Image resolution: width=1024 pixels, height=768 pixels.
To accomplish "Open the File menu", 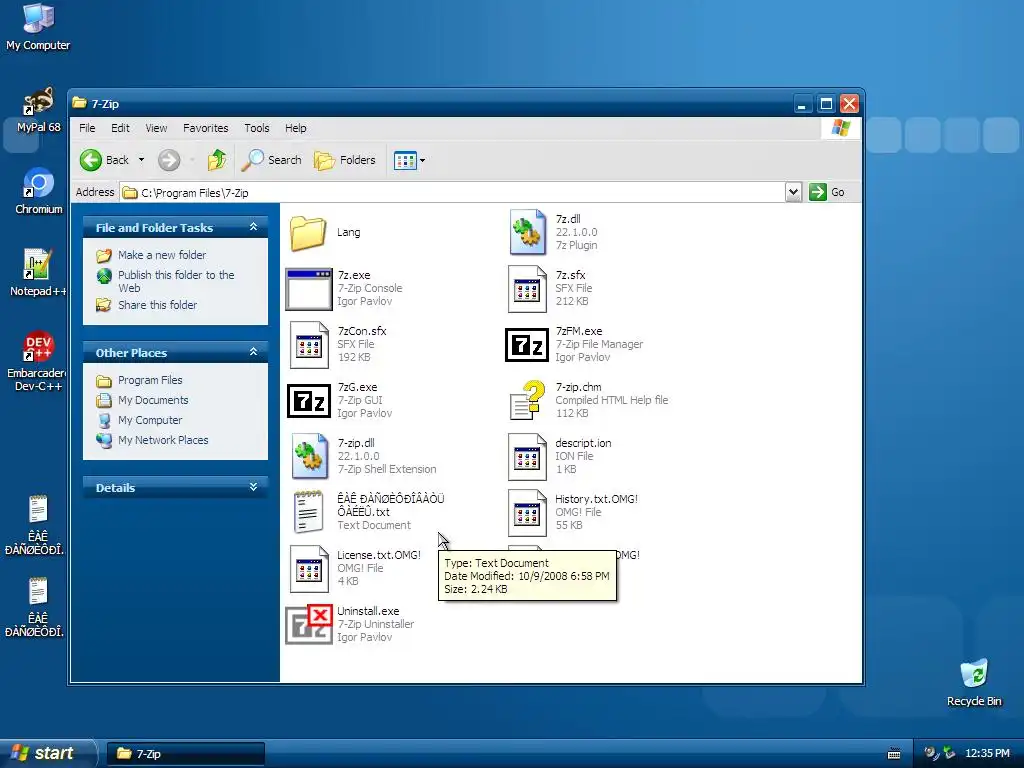I will (x=87, y=128).
